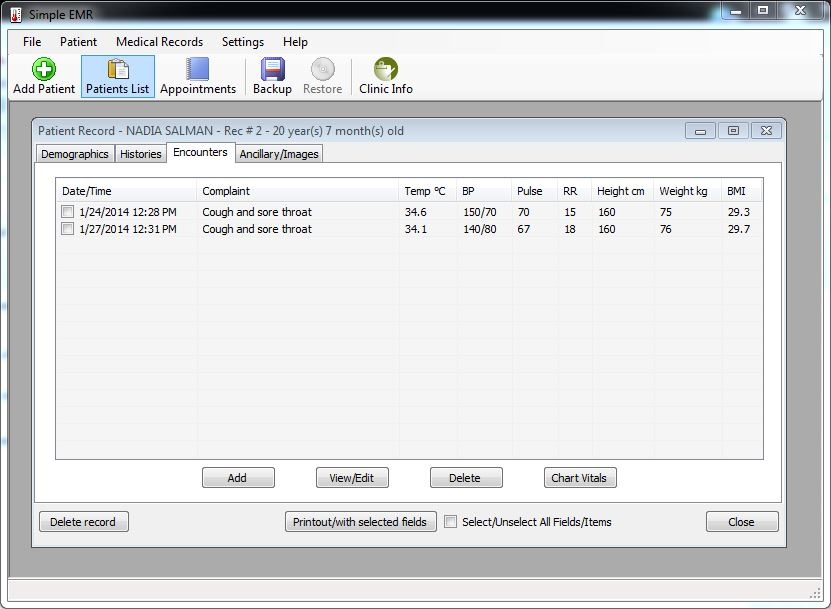The image size is (831, 609).
Task: Click the Temp °C column header
Action: click(x=427, y=191)
